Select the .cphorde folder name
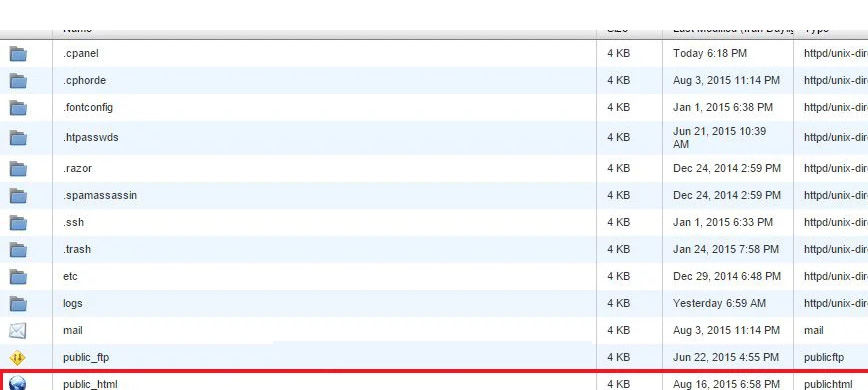 (x=84, y=80)
